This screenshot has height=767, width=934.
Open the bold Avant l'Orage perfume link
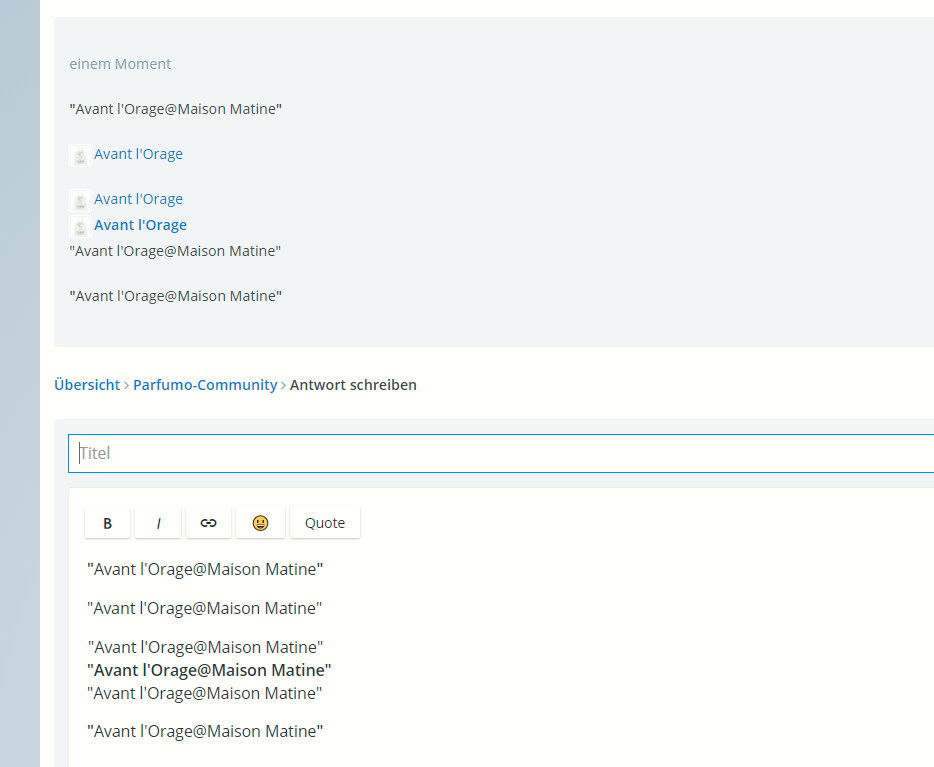[141, 225]
